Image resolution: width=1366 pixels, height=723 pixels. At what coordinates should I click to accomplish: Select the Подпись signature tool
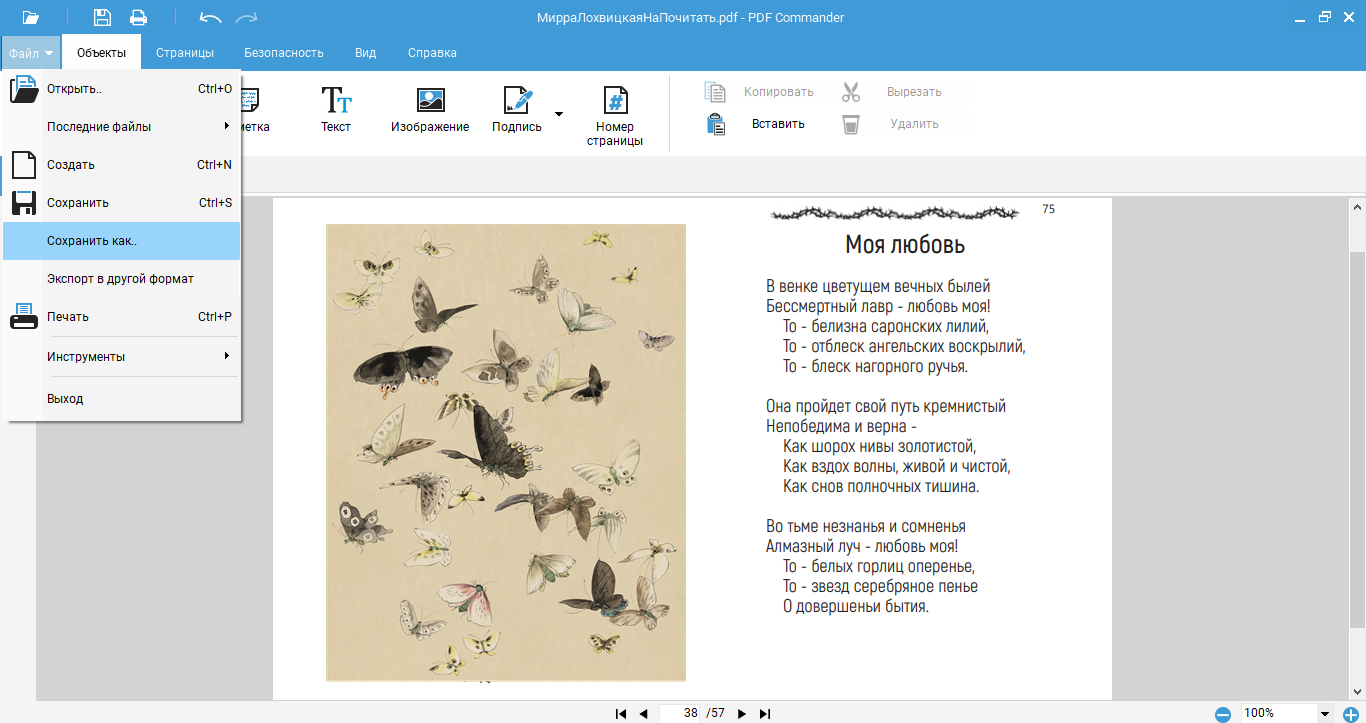click(517, 110)
